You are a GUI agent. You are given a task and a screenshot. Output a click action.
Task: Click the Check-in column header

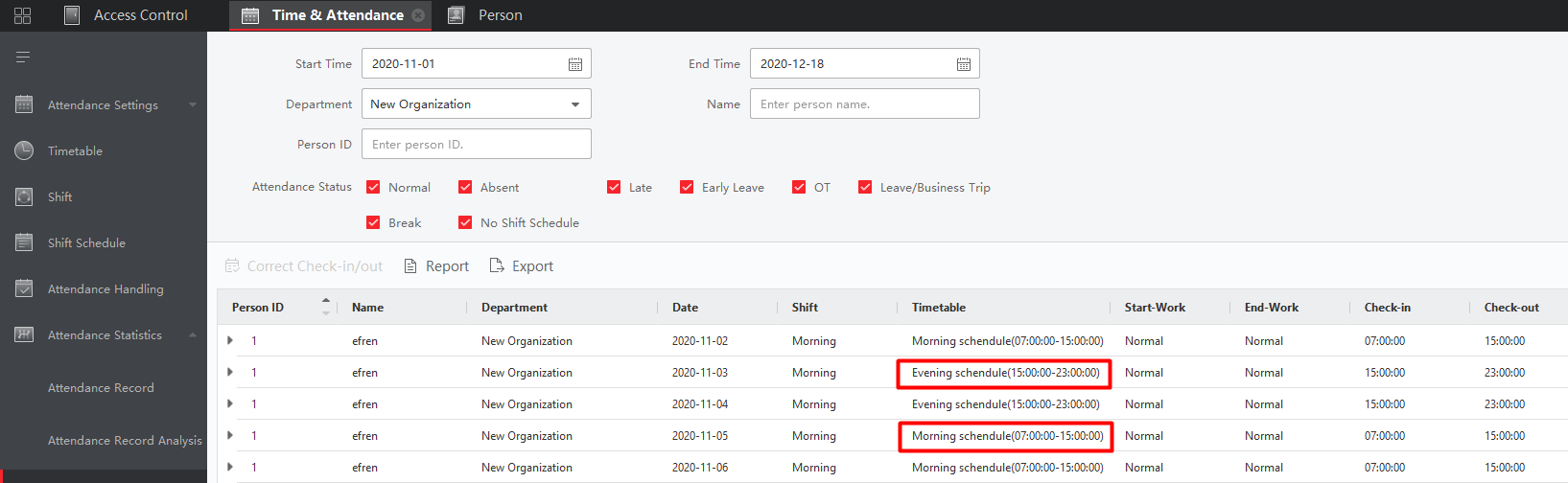(x=1388, y=308)
